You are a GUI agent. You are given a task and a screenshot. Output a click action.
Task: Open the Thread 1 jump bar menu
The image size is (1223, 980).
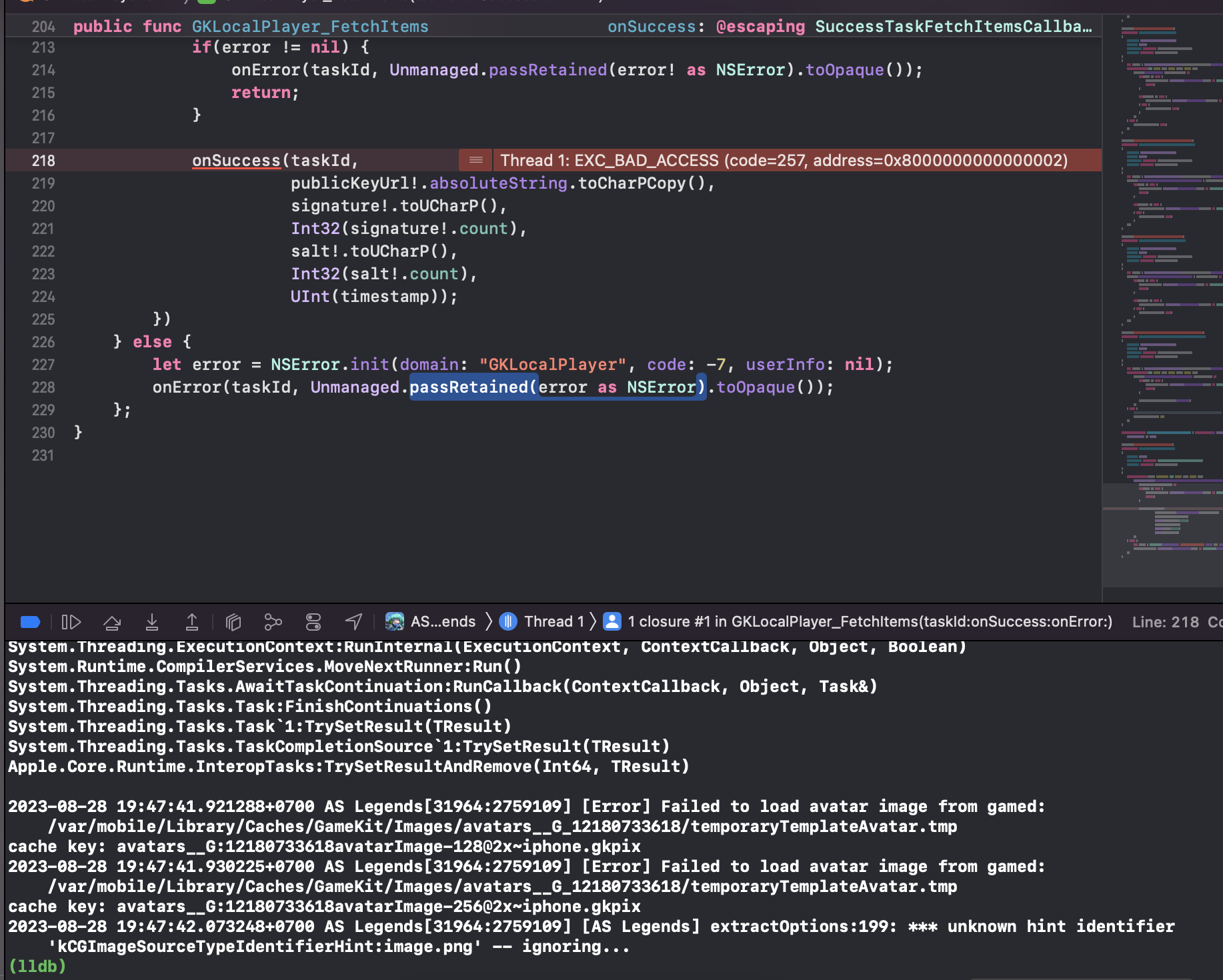554,622
